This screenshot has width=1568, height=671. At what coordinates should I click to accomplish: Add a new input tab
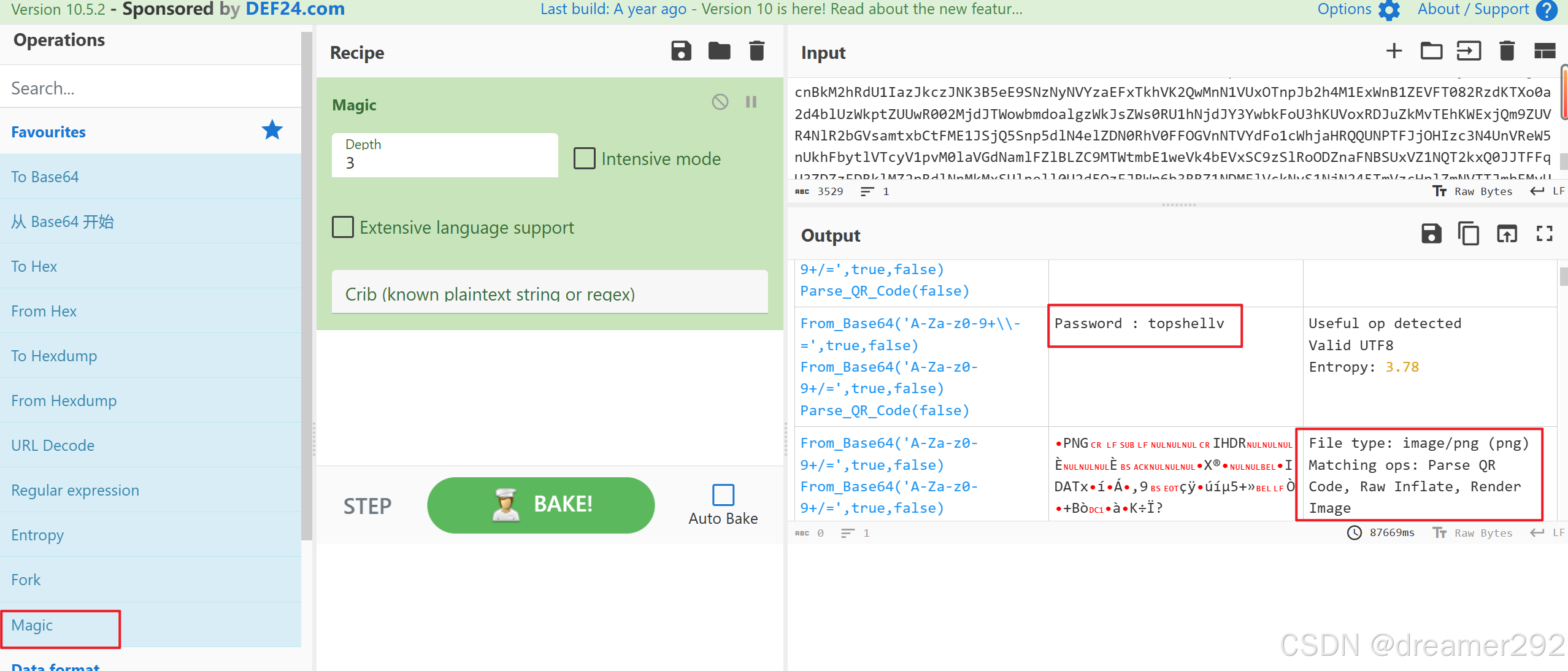click(x=1394, y=51)
